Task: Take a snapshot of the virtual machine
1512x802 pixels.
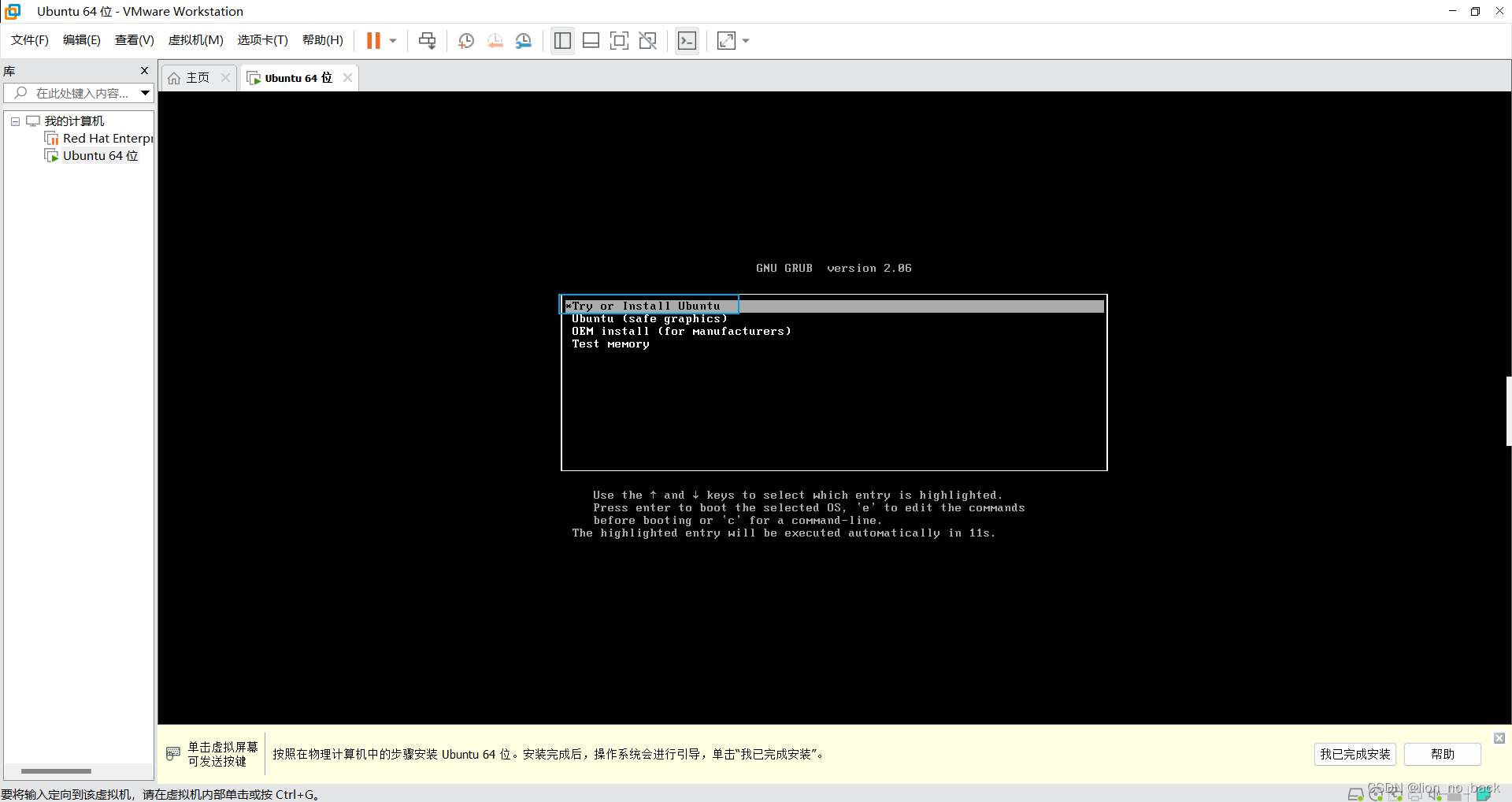Action: point(465,40)
